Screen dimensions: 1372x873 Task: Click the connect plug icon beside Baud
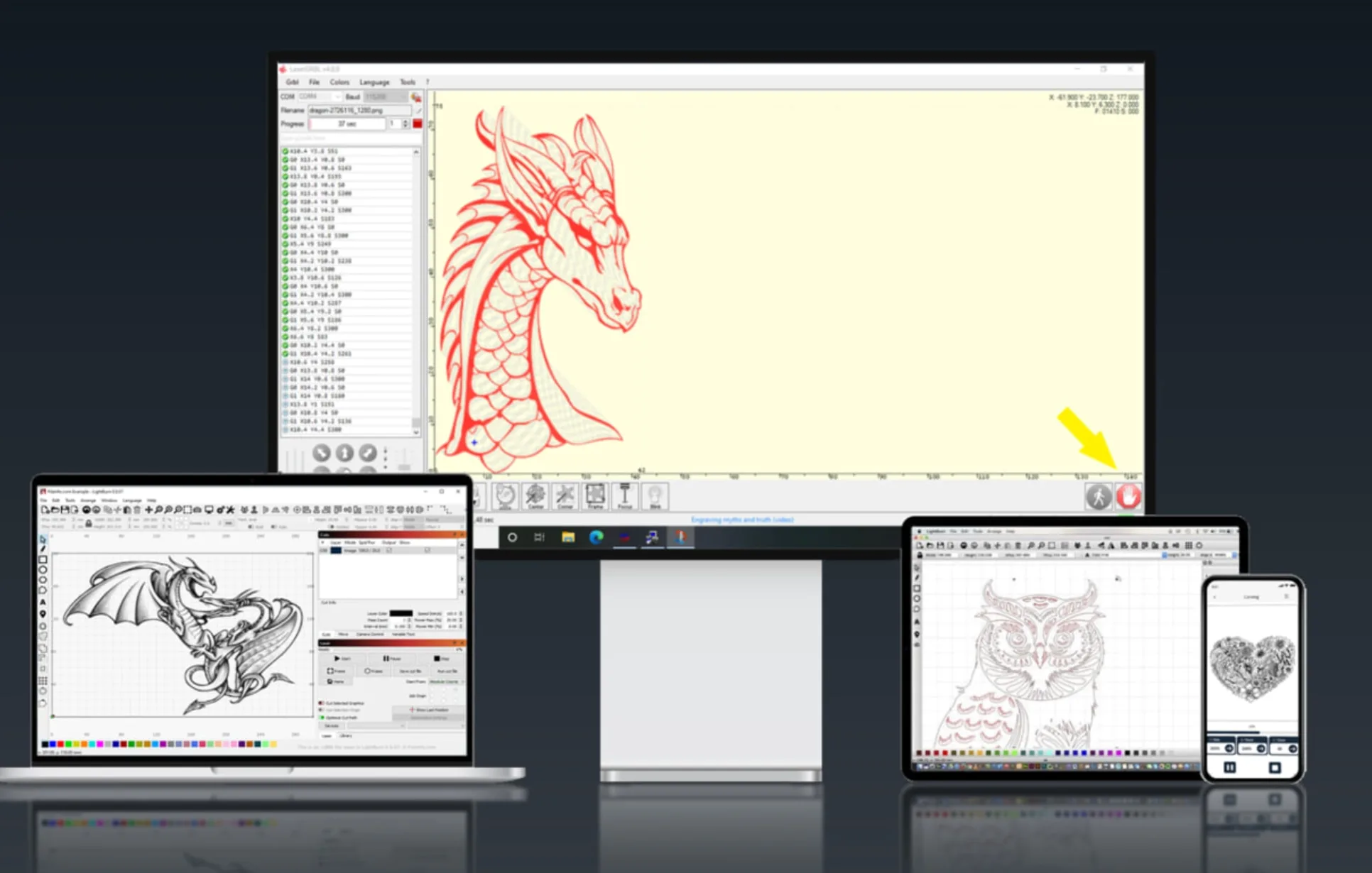[x=416, y=97]
